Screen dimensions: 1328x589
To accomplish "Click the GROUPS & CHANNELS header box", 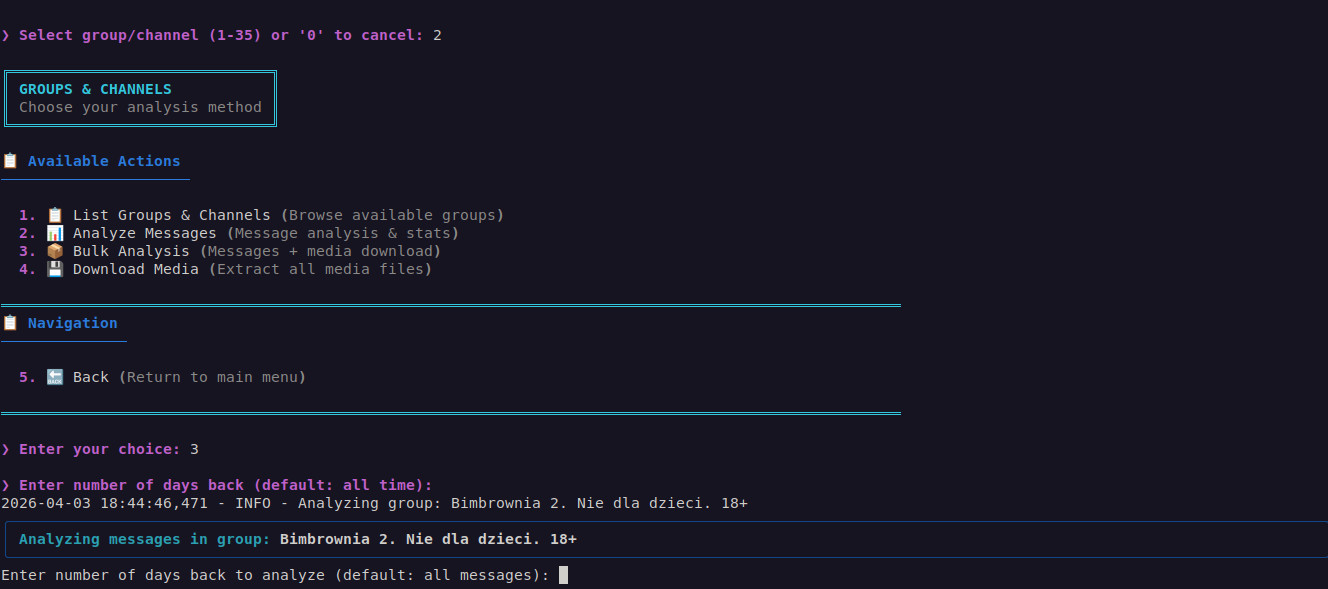I will click(x=140, y=98).
